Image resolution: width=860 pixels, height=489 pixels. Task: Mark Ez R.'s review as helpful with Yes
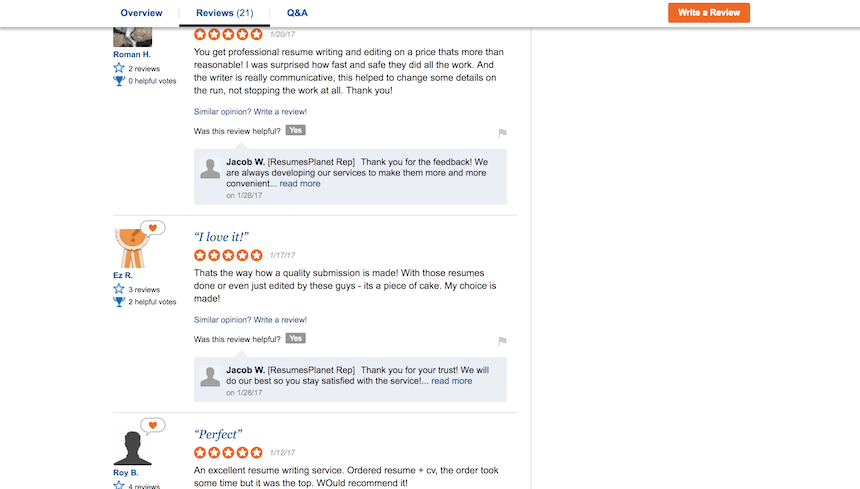(x=295, y=338)
